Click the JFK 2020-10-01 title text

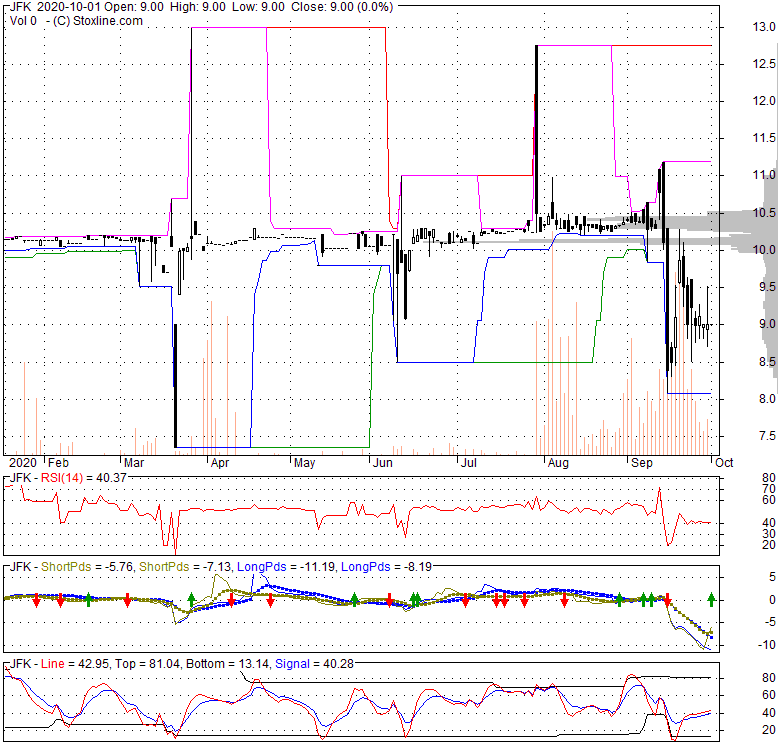tap(55, 7)
